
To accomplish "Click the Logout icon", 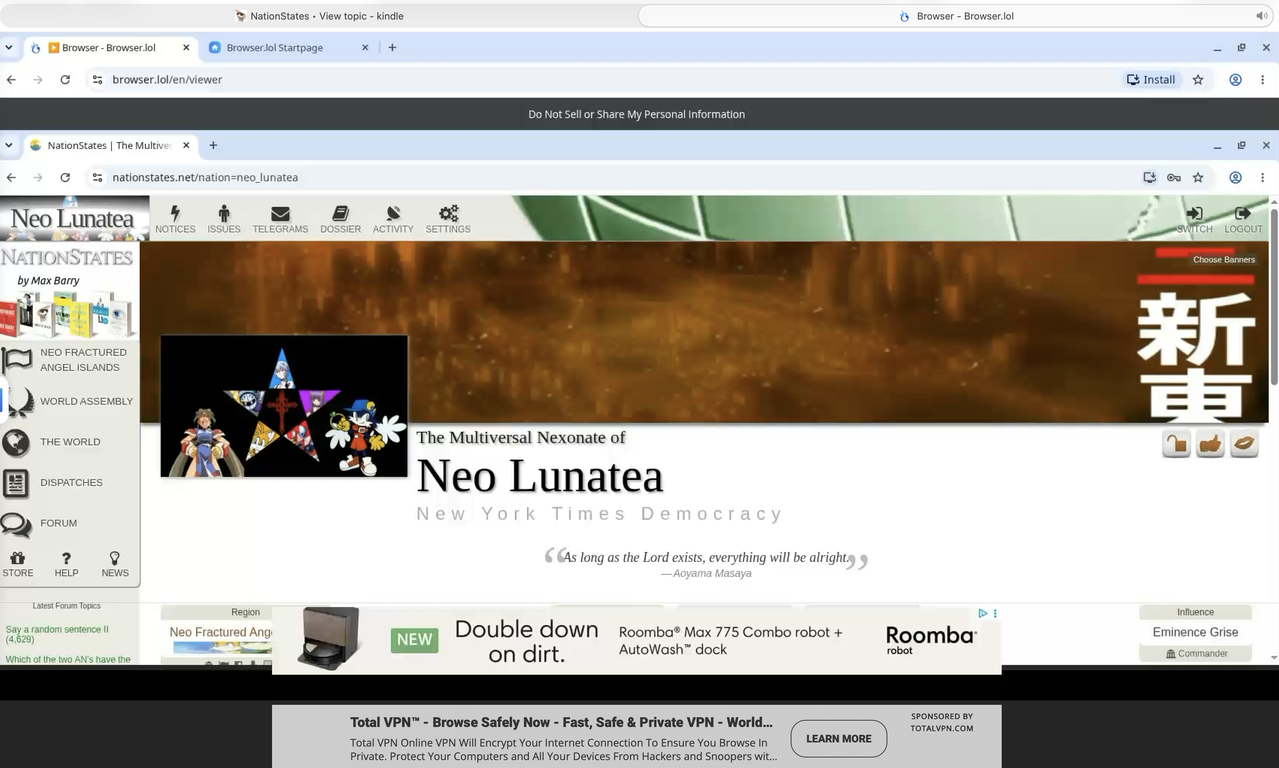I will click(1243, 213).
